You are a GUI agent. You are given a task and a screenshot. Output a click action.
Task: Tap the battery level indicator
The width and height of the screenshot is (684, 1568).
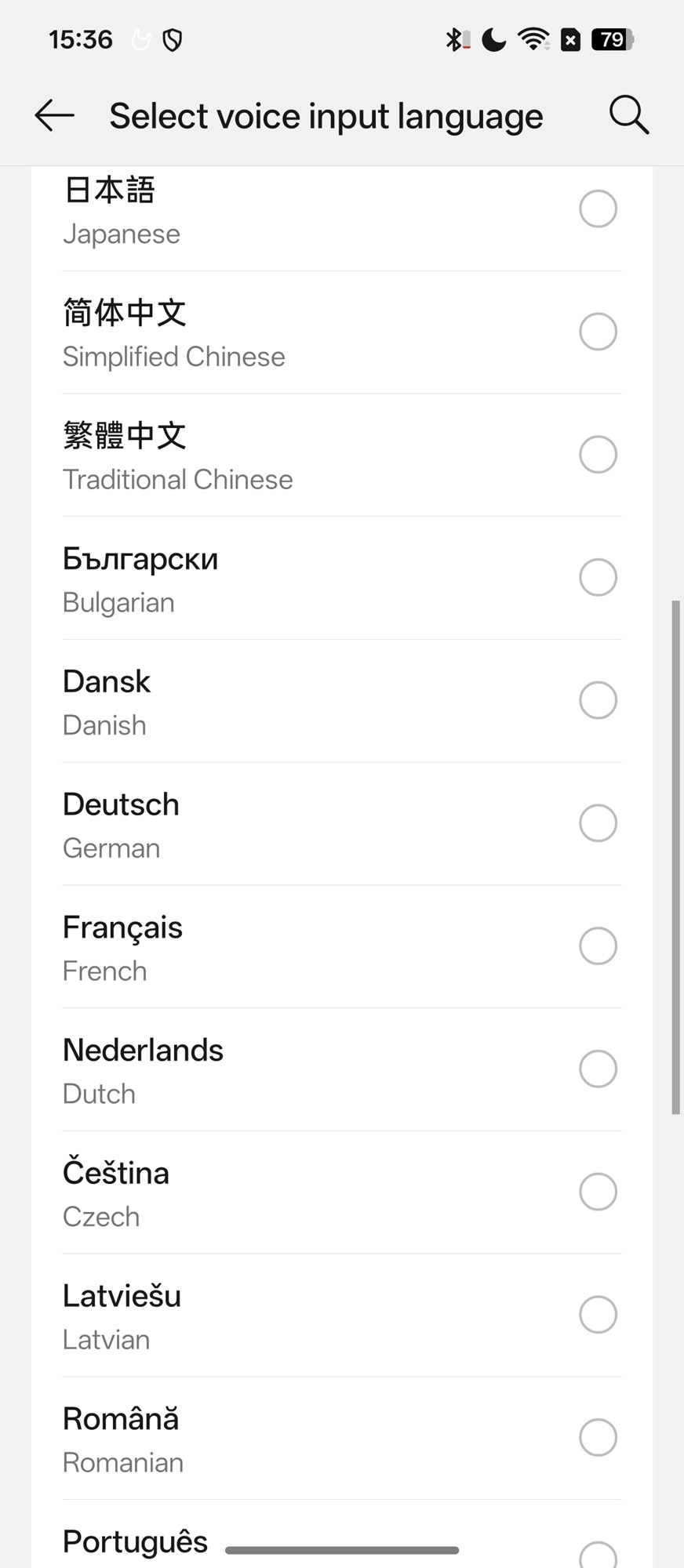613,39
